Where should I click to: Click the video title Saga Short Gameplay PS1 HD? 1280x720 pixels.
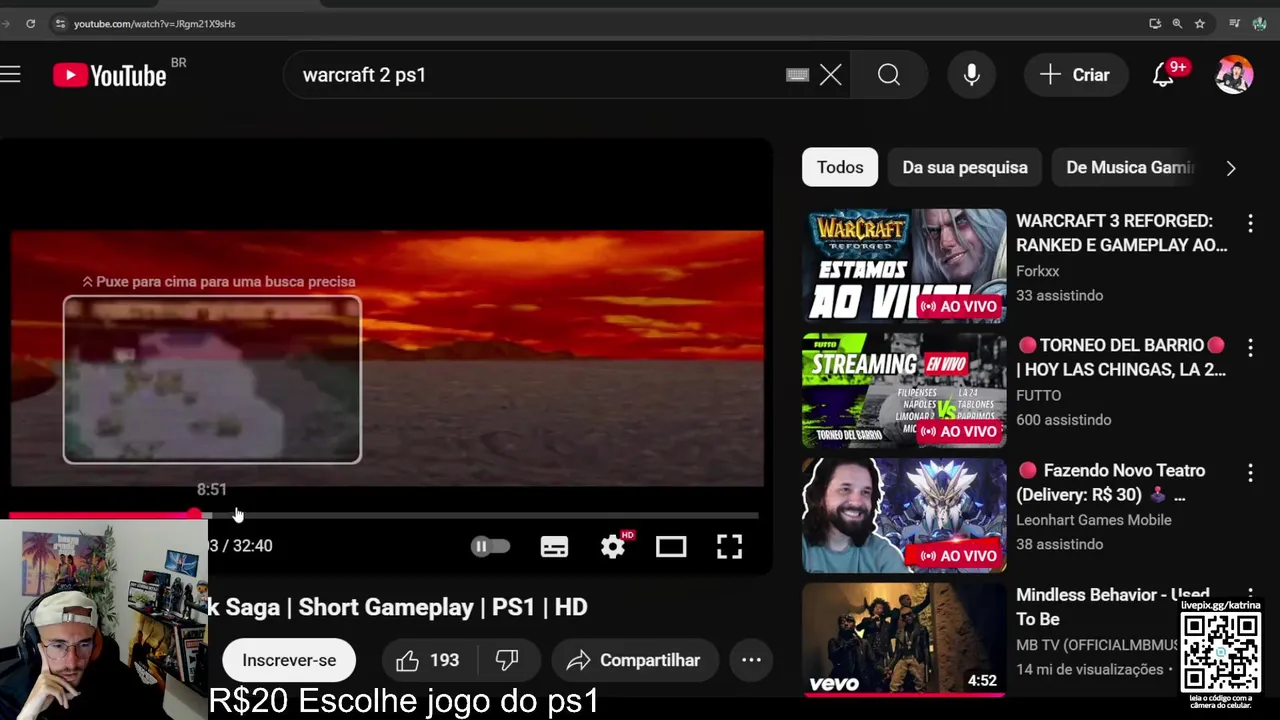pyautogui.click(x=398, y=607)
